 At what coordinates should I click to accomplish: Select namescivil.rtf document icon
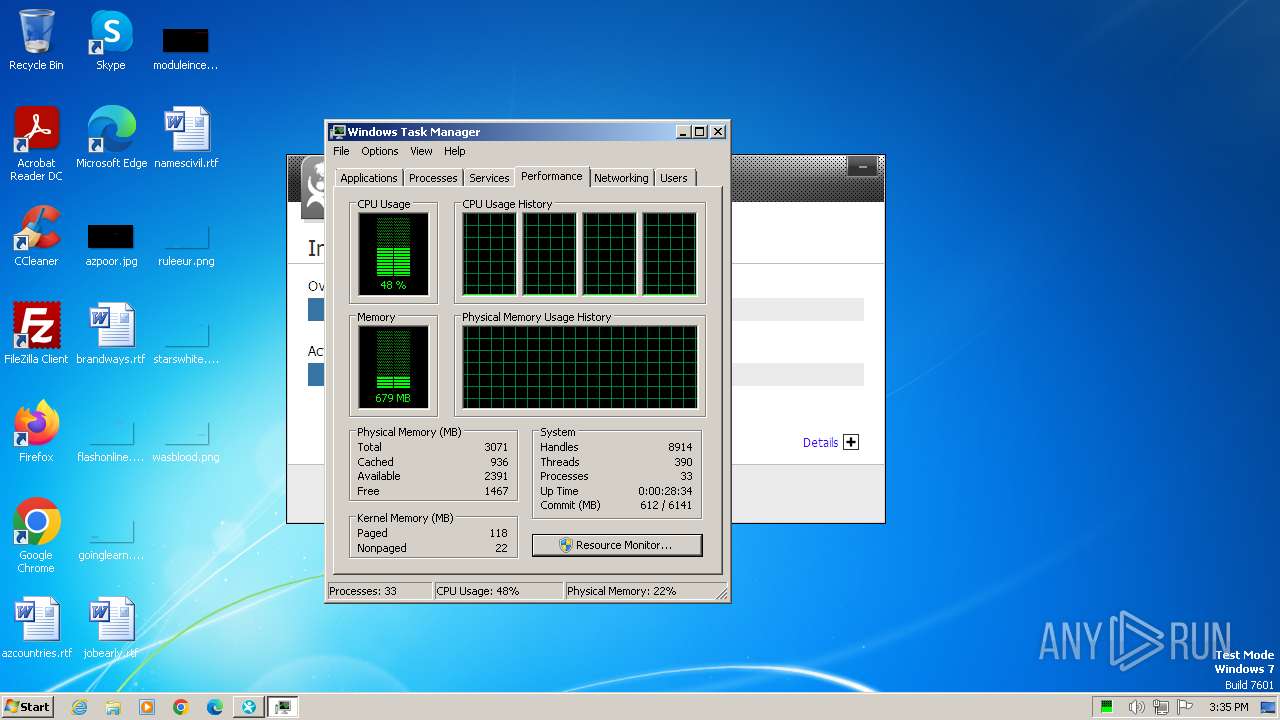(186, 138)
